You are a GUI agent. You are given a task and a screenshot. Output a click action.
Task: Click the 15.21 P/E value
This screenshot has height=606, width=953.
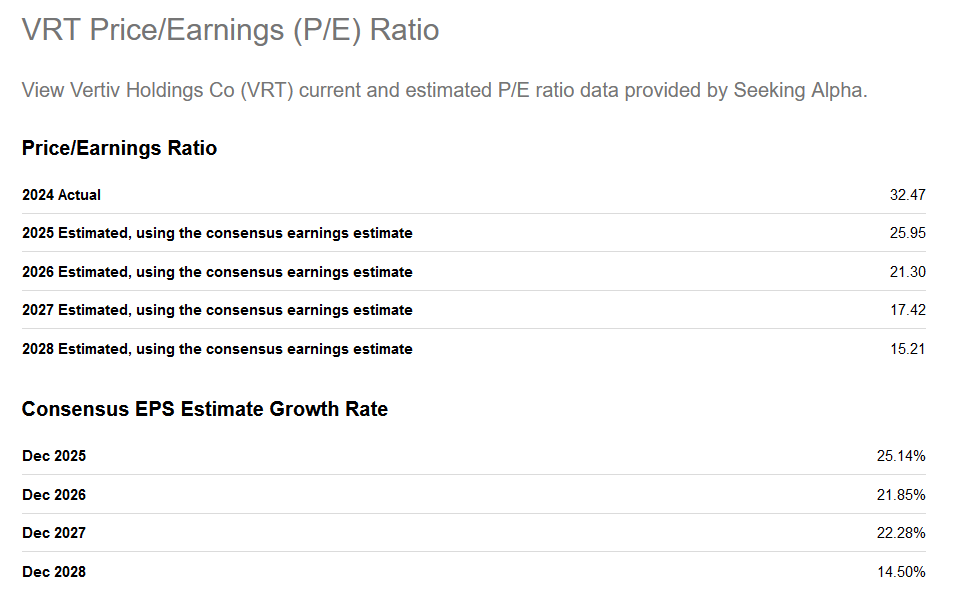click(907, 349)
